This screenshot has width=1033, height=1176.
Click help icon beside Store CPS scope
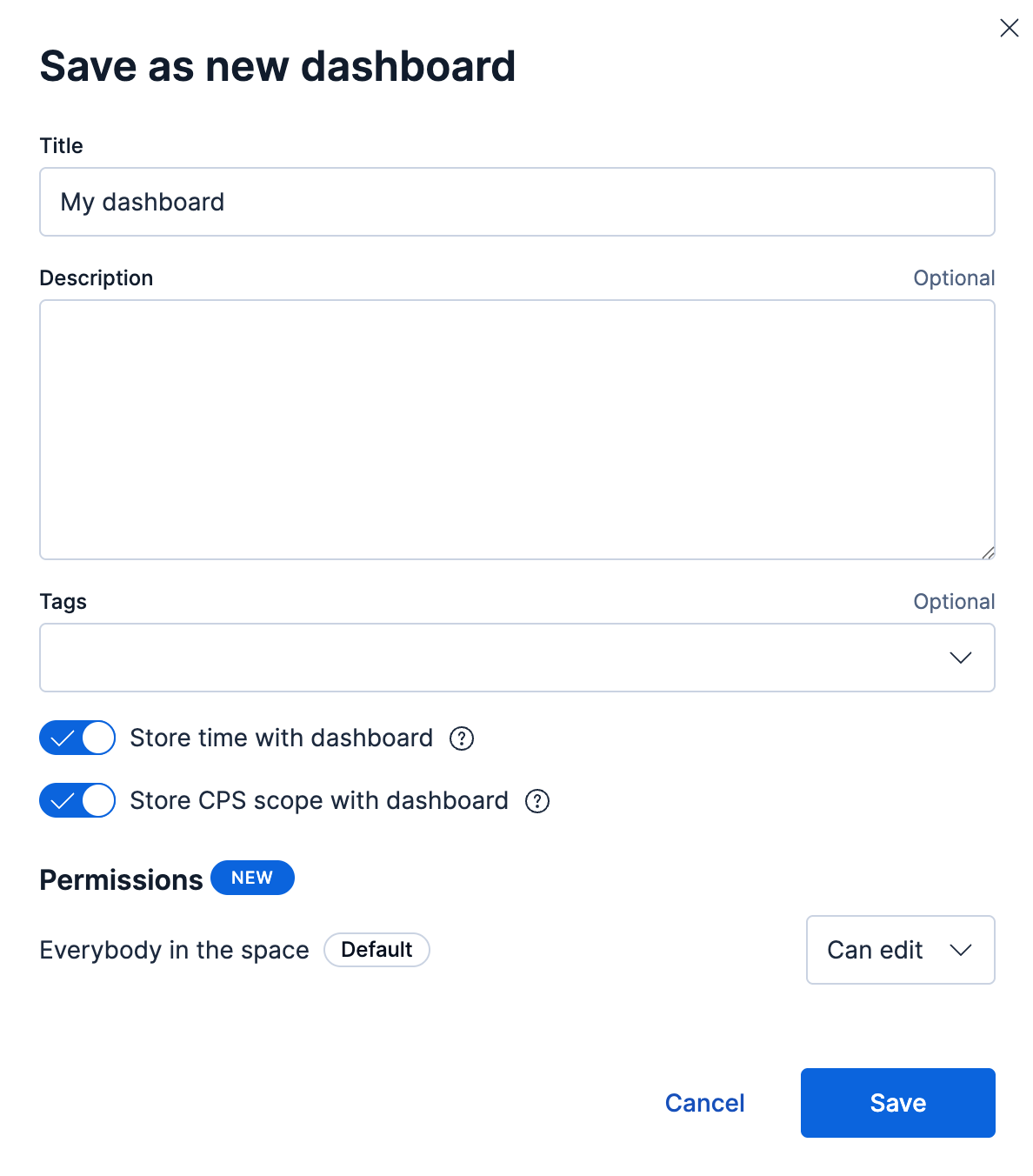pos(537,801)
